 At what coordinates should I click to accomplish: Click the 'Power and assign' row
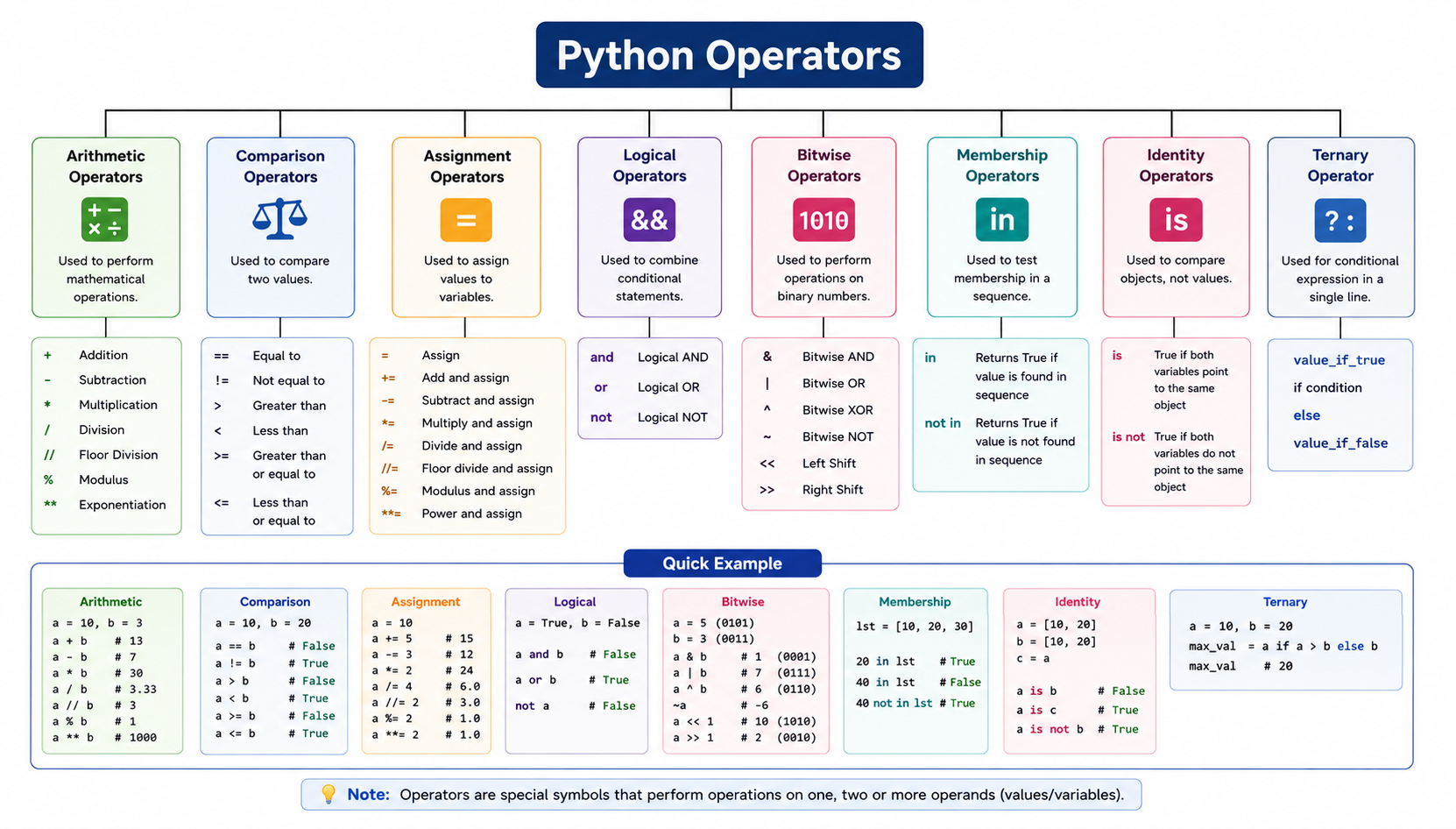pos(451,514)
